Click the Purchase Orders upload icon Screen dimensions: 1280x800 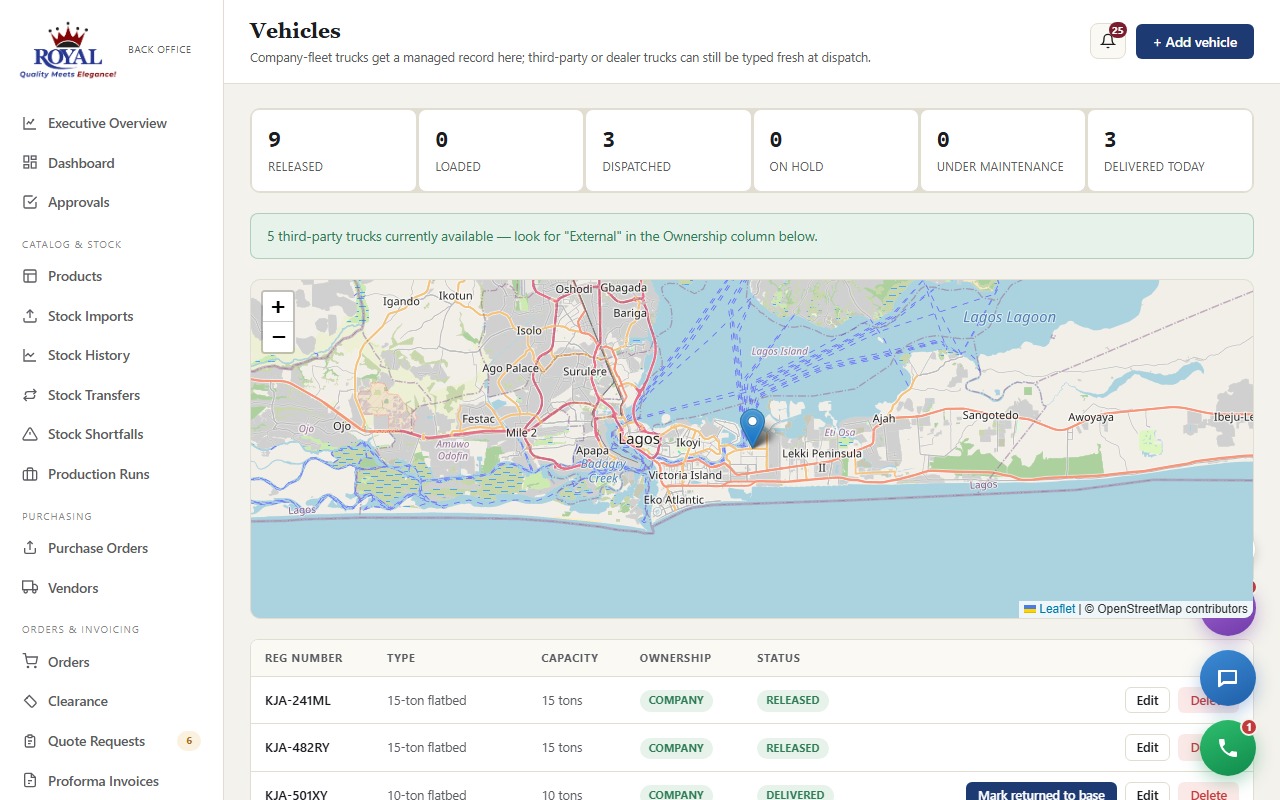coord(30,548)
